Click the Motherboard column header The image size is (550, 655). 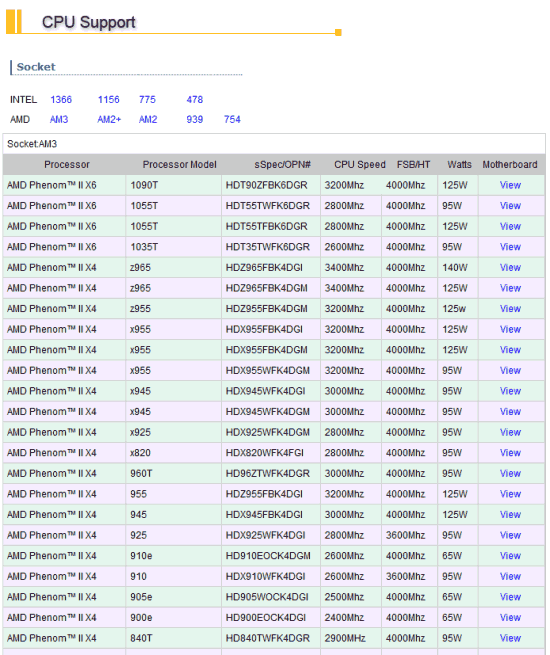(x=510, y=165)
